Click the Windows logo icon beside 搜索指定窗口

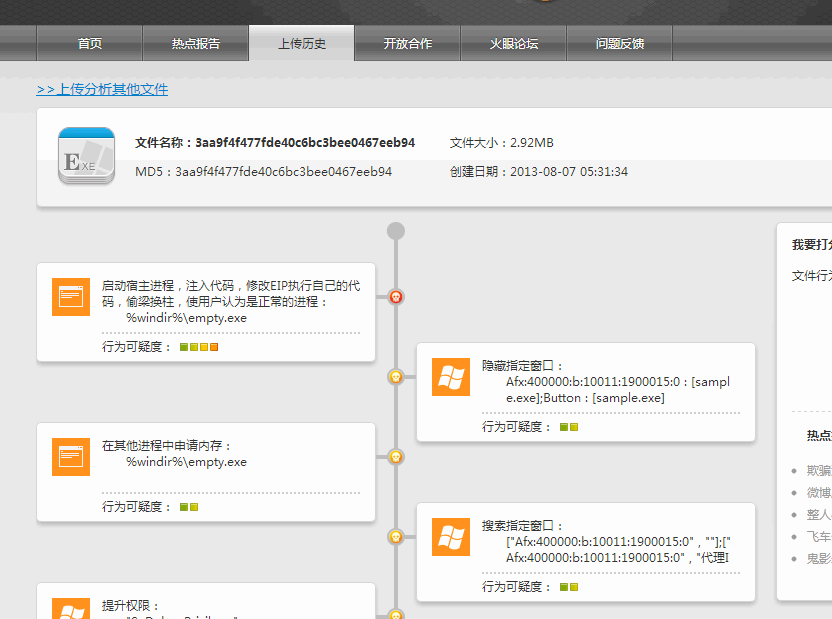click(451, 537)
